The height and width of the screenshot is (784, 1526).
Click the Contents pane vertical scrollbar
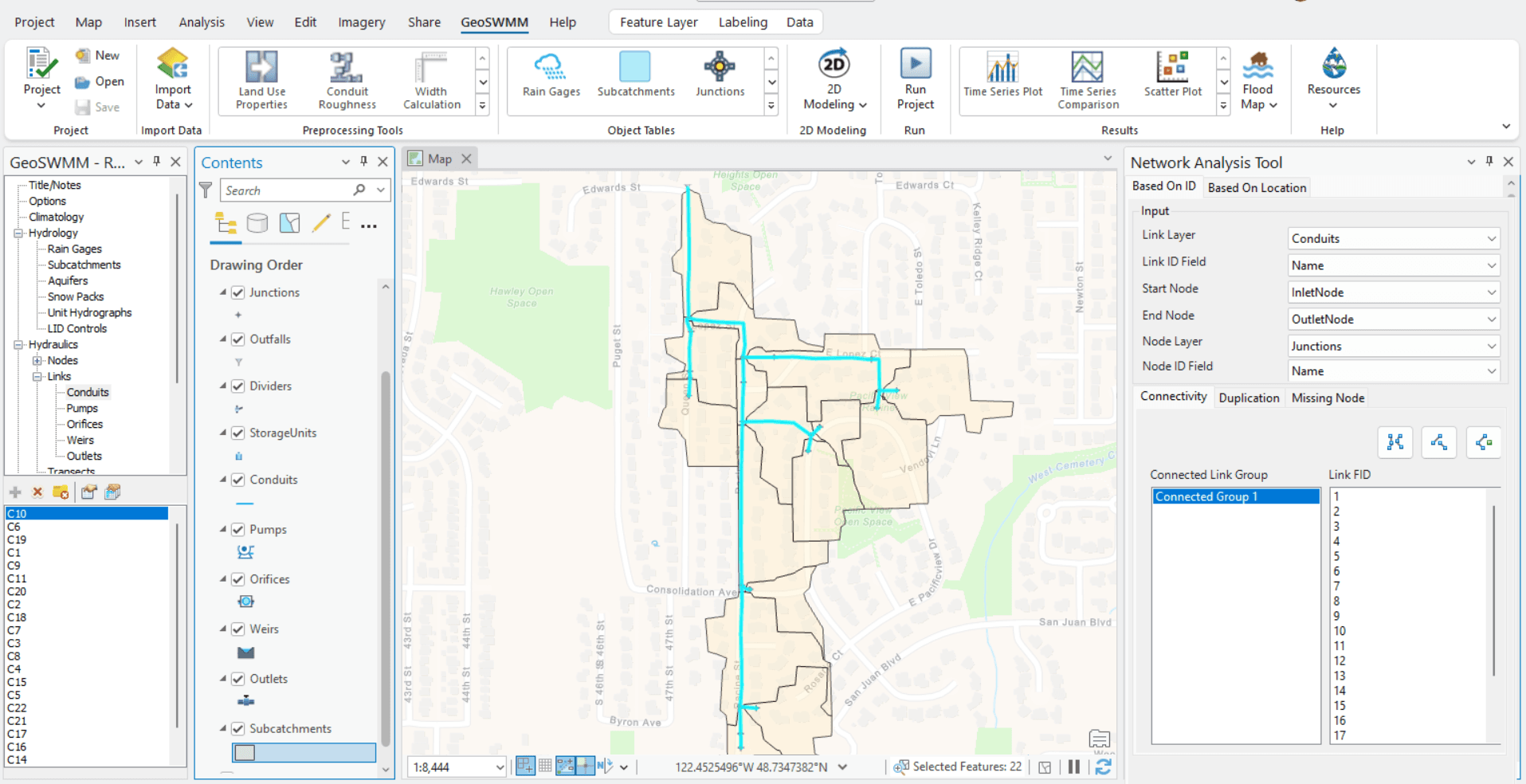[386, 558]
